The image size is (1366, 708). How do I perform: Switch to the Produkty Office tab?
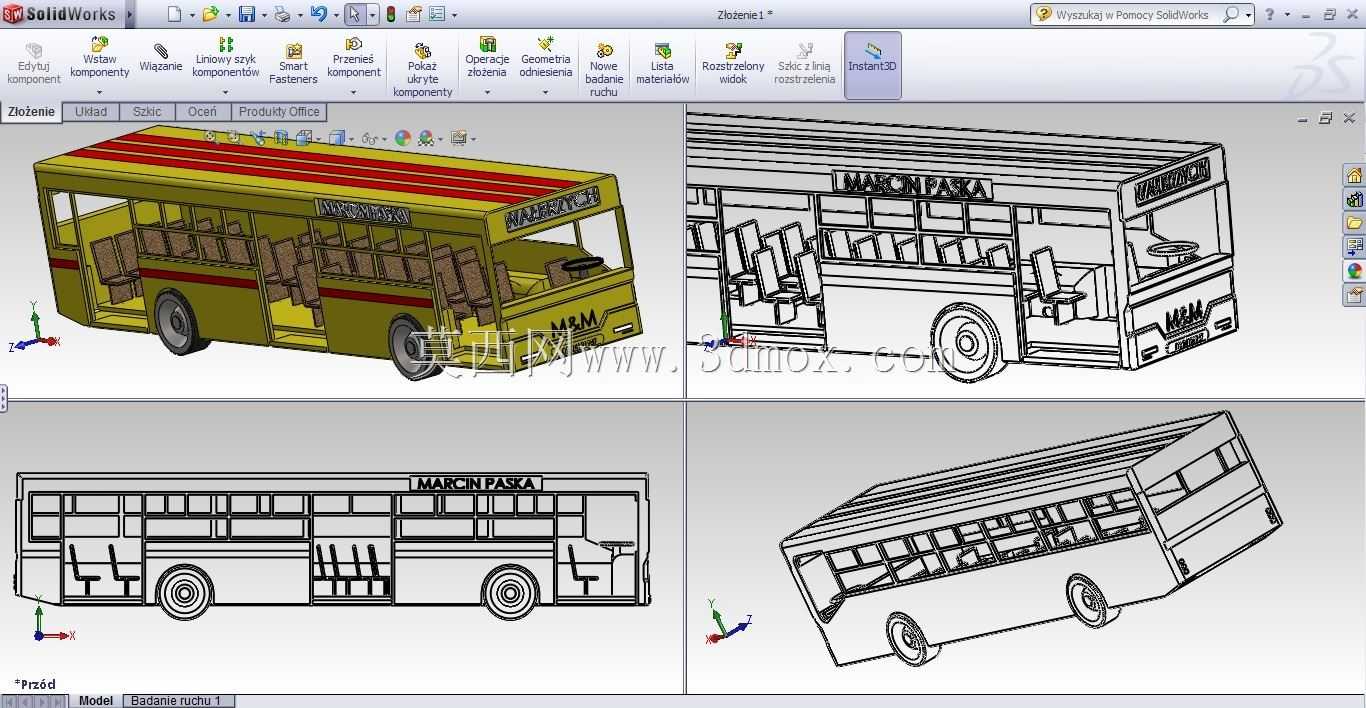point(279,112)
